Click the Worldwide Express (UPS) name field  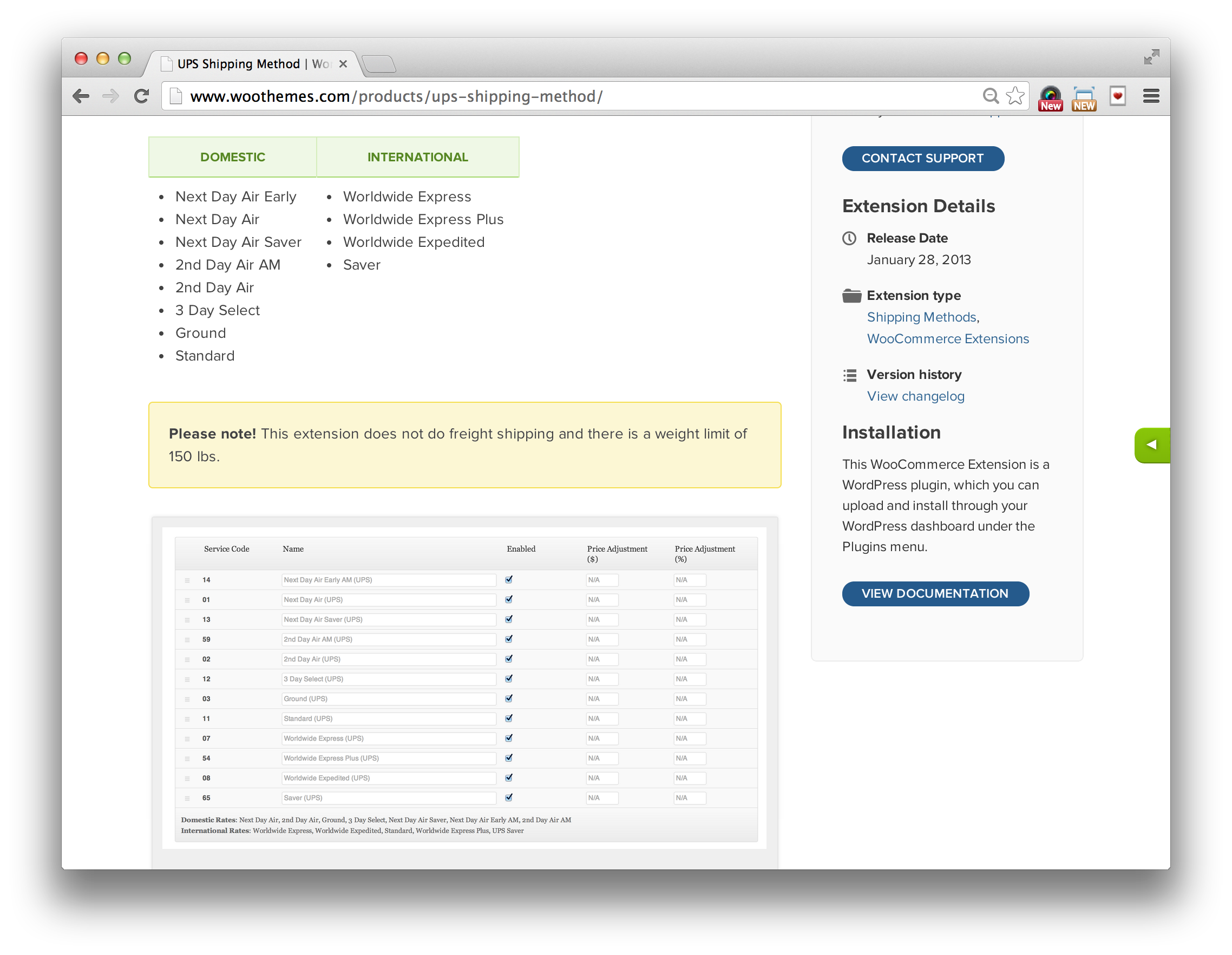(x=389, y=738)
